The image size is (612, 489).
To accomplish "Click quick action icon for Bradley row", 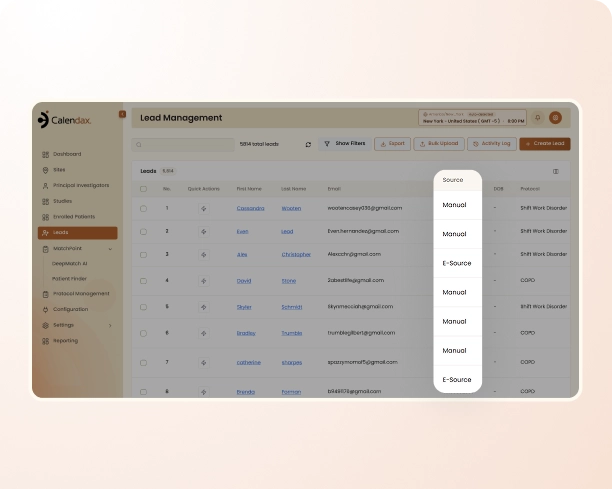I will click(204, 333).
